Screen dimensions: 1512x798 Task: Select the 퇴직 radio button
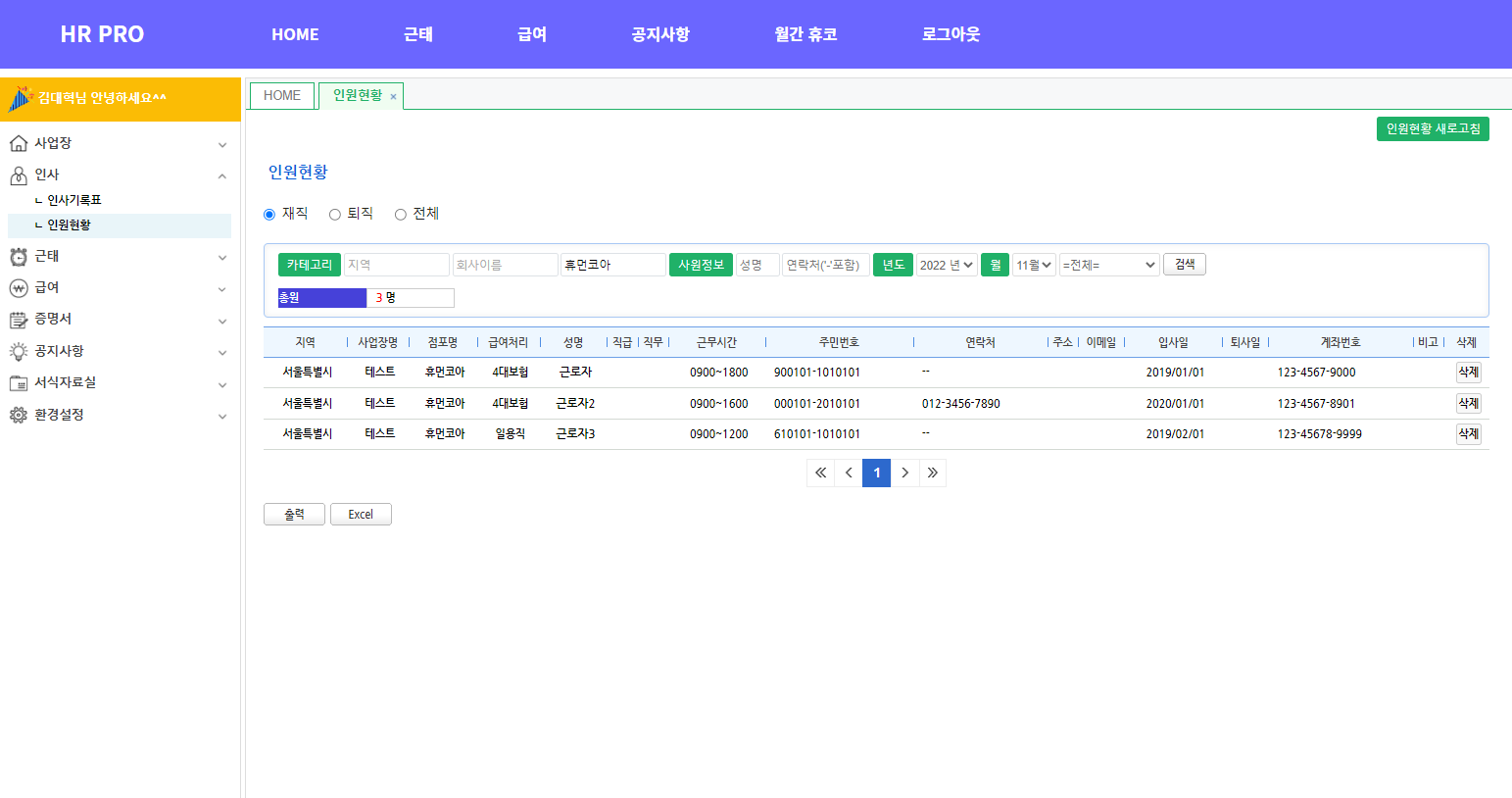click(335, 215)
